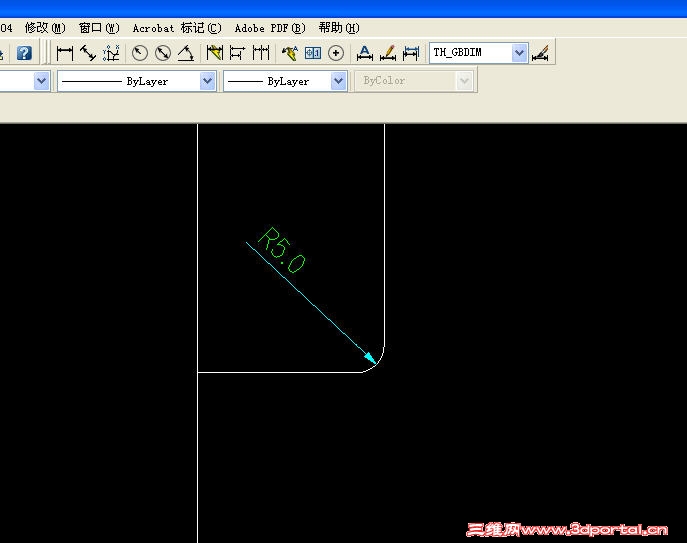Click the Help question mark icon
687x543 pixels.
[24, 53]
